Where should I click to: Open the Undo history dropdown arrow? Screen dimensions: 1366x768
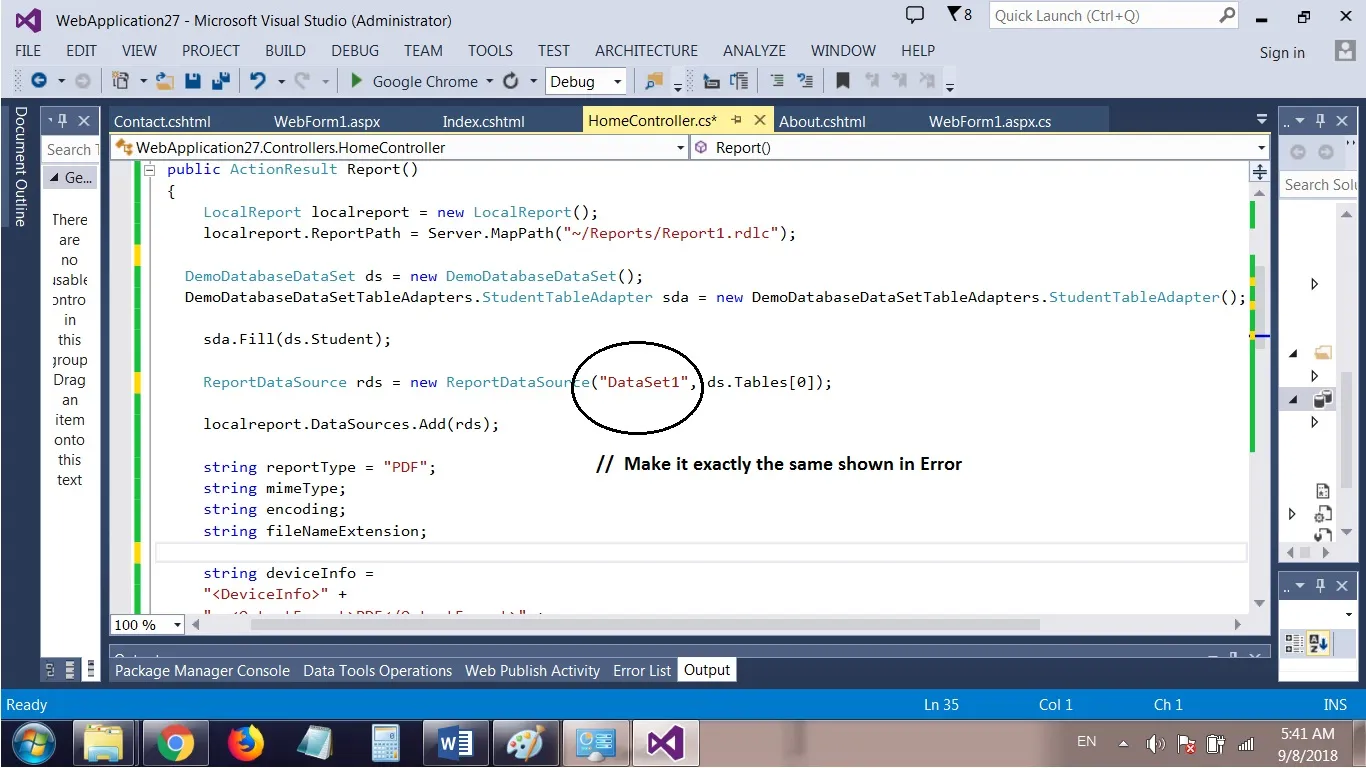click(x=280, y=81)
